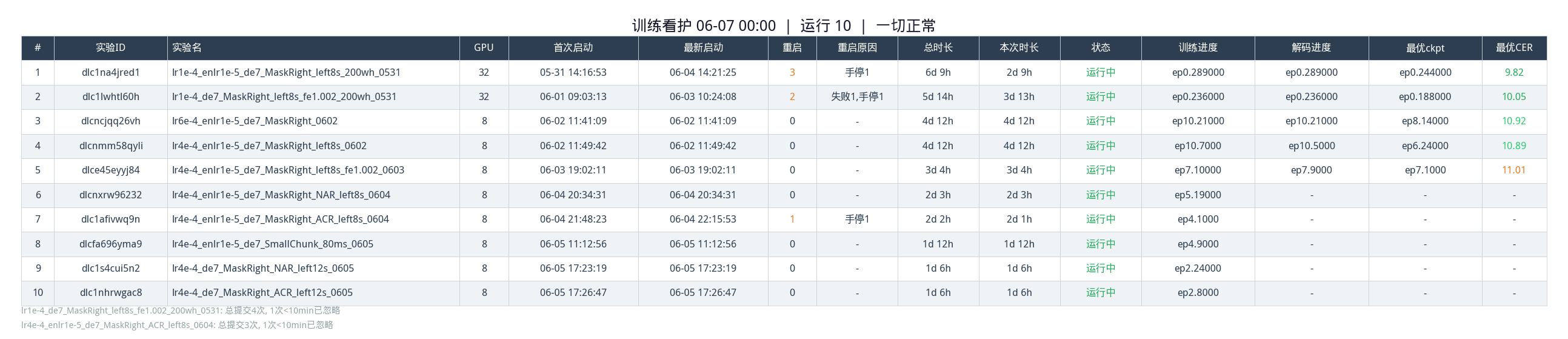
Task: Click the training progress ep10.21000 cell
Action: tap(1198, 121)
